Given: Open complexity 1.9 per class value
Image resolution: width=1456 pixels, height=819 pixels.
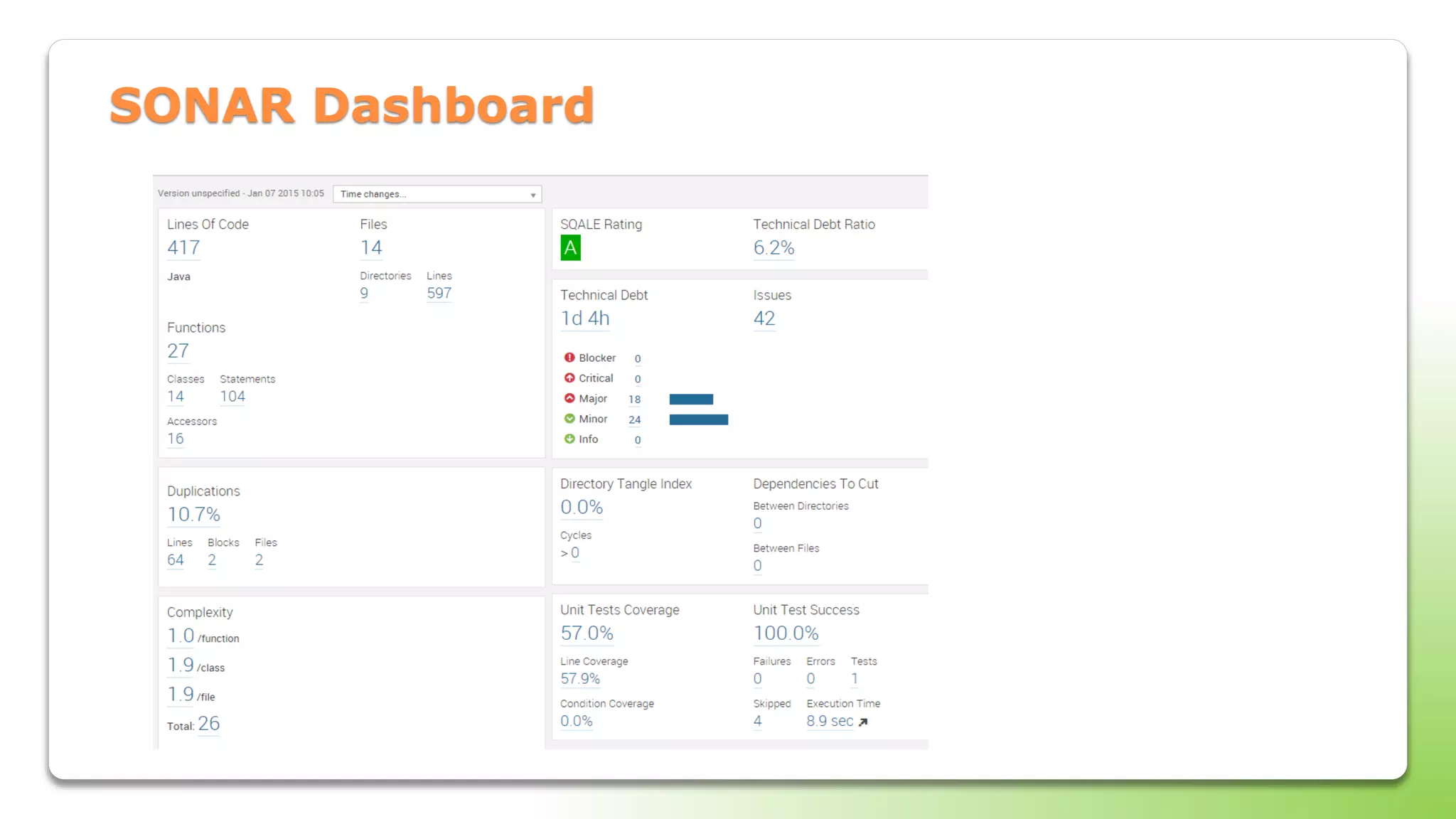Looking at the screenshot, I should click(181, 665).
